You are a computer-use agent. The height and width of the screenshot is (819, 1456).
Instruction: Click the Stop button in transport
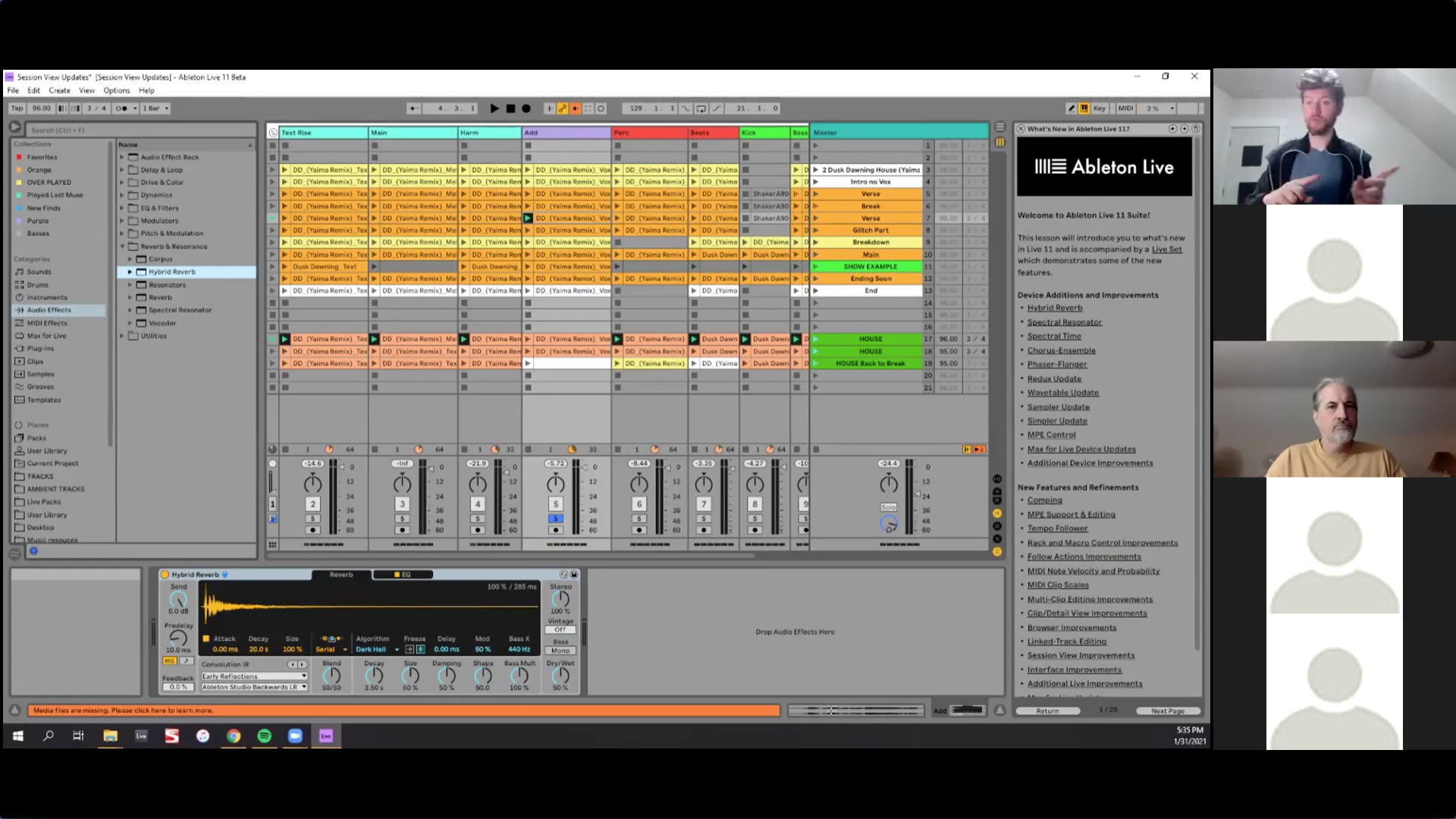coord(510,108)
